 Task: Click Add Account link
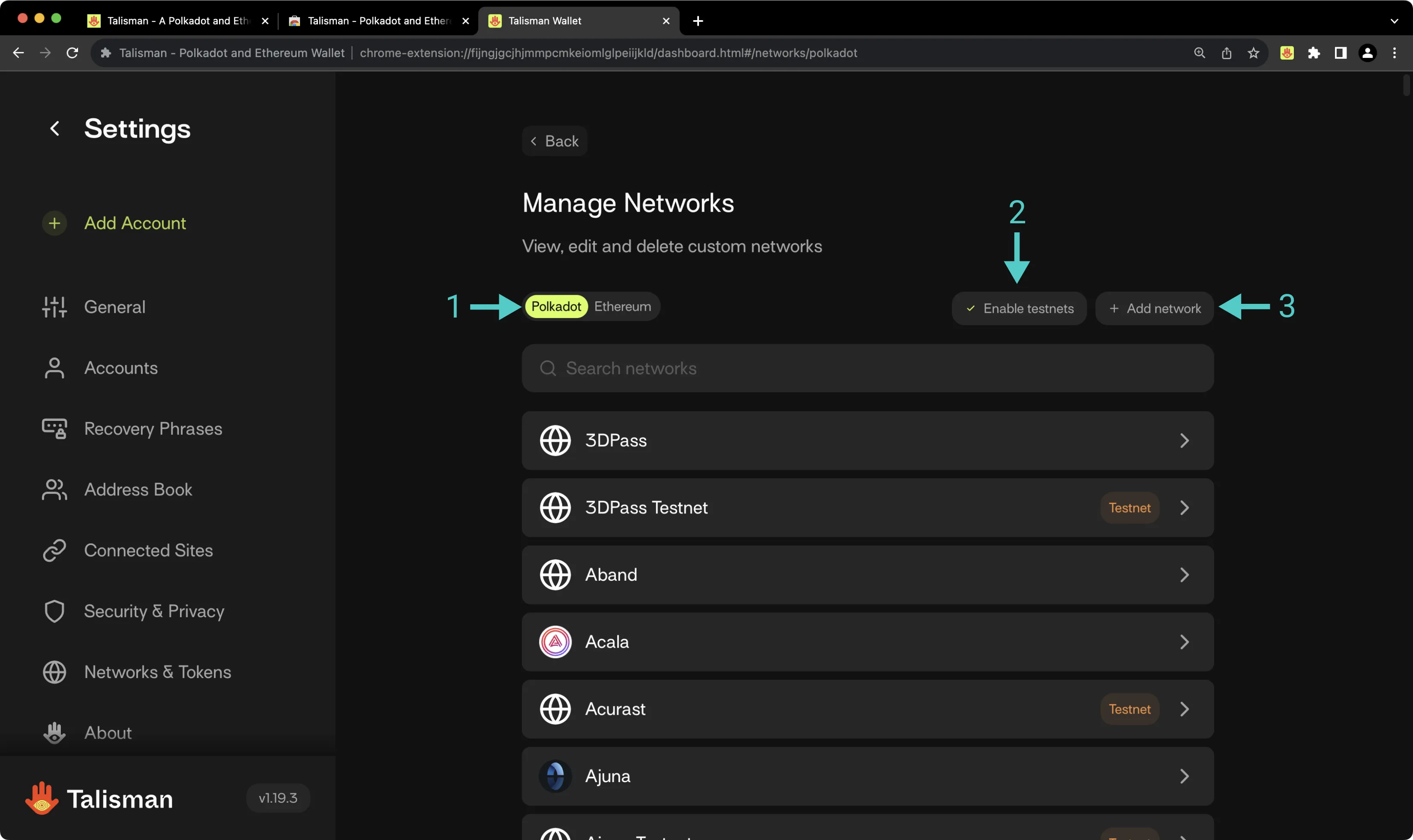coord(135,223)
